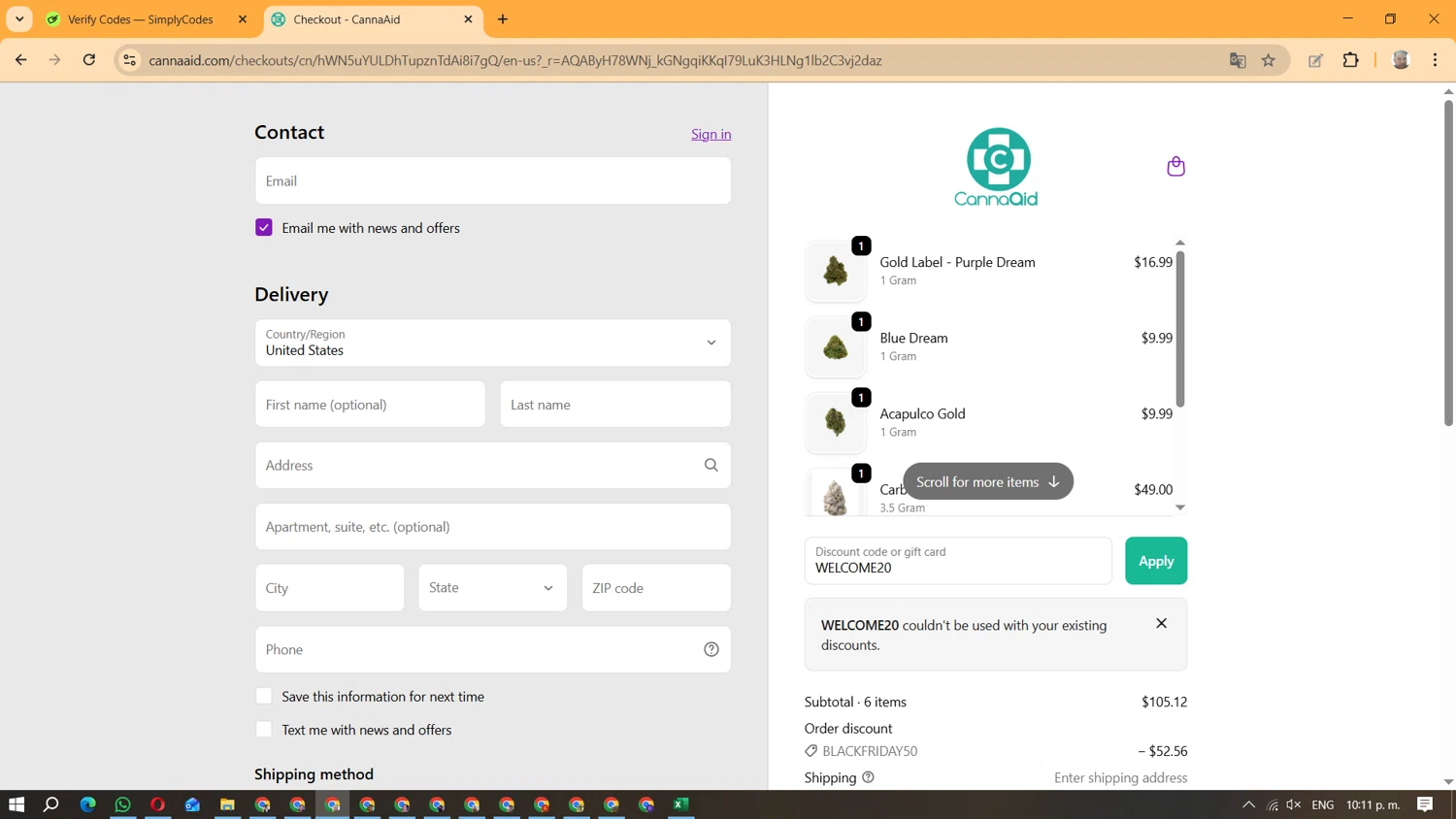Open the State dropdown
1456x819 pixels.
[x=493, y=588]
